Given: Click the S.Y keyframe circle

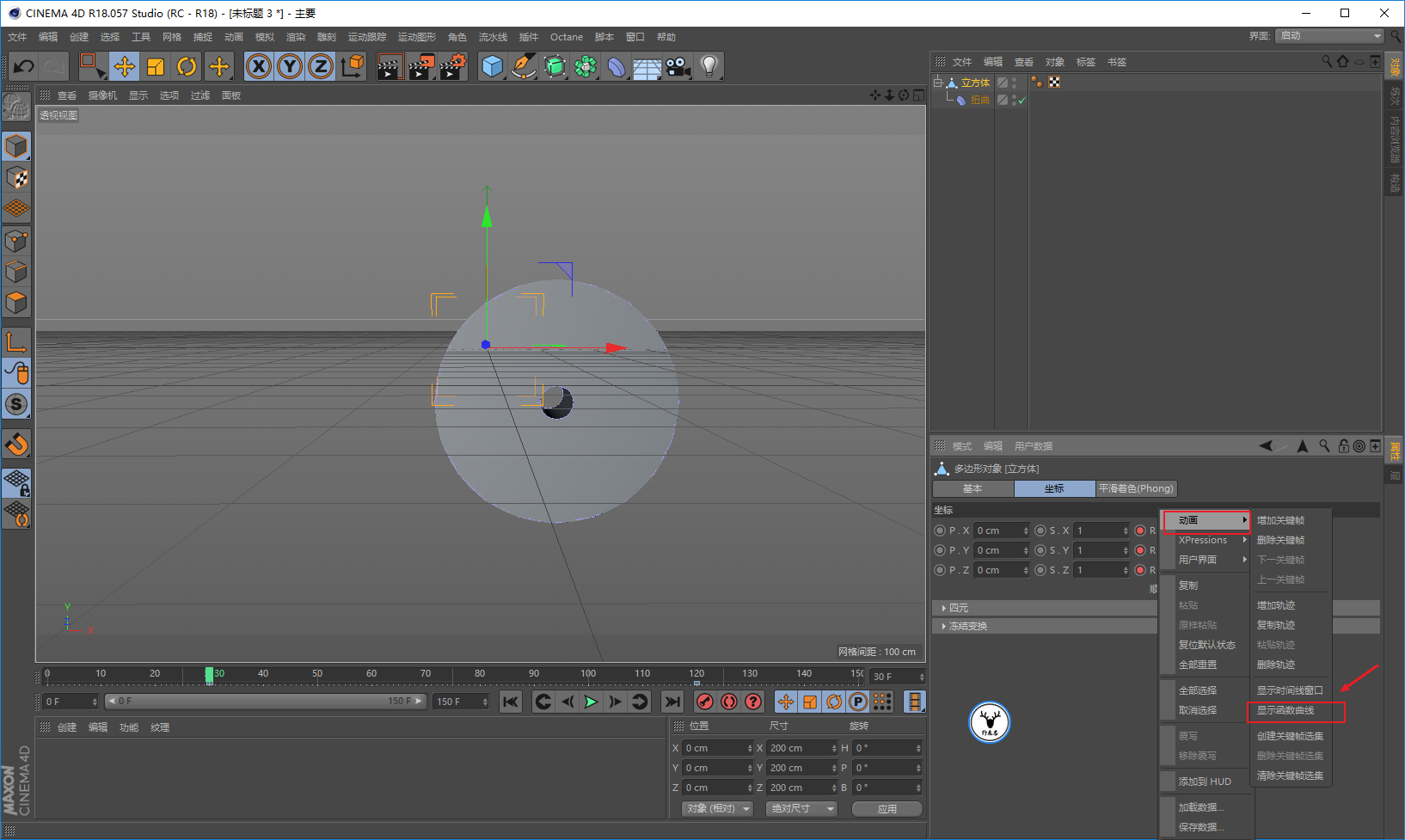Looking at the screenshot, I should coord(1040,550).
